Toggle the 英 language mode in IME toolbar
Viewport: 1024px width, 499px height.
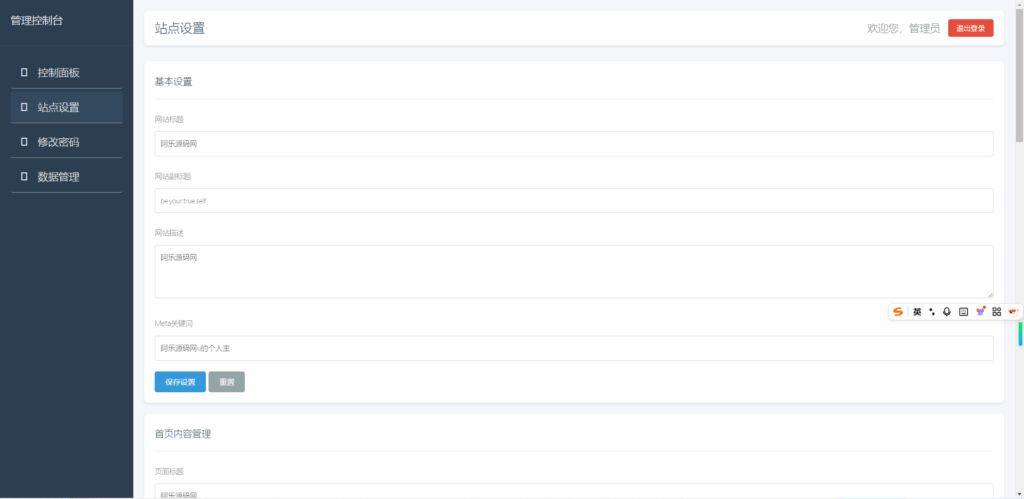(x=917, y=312)
